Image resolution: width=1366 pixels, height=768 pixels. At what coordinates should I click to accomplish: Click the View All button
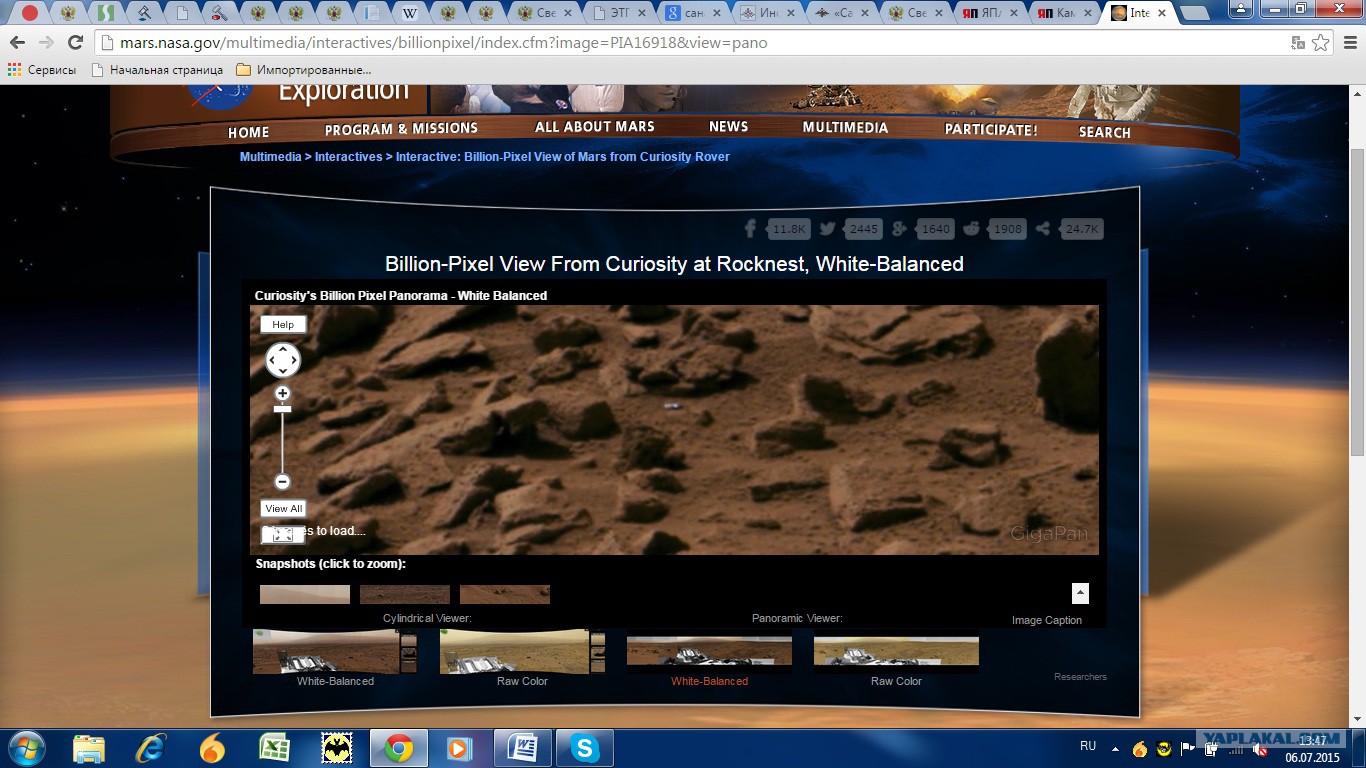click(283, 508)
